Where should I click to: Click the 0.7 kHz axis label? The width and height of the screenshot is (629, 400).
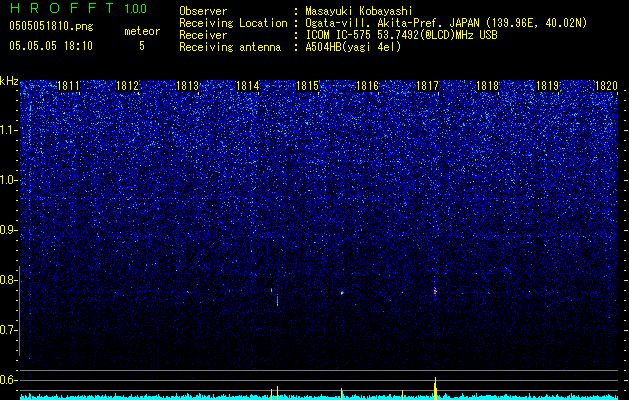[x=9, y=330]
